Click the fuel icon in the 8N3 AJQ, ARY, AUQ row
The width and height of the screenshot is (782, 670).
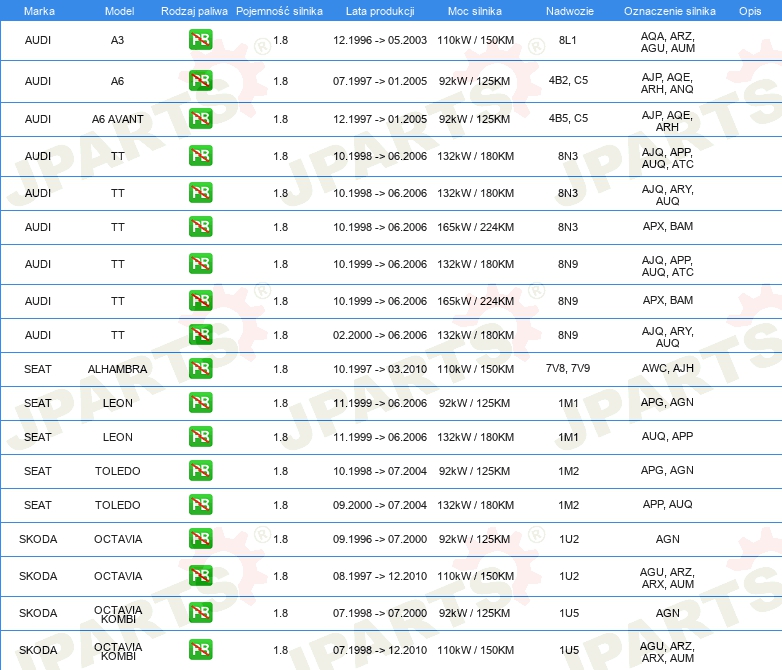click(x=200, y=193)
